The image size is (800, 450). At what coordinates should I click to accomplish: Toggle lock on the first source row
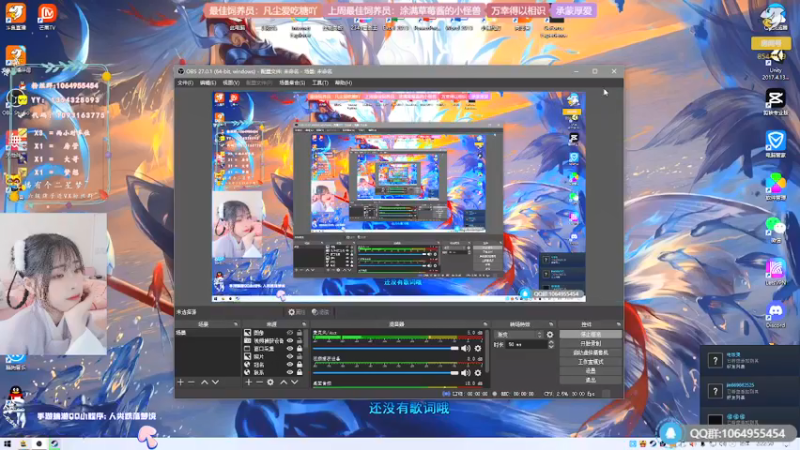(299, 333)
